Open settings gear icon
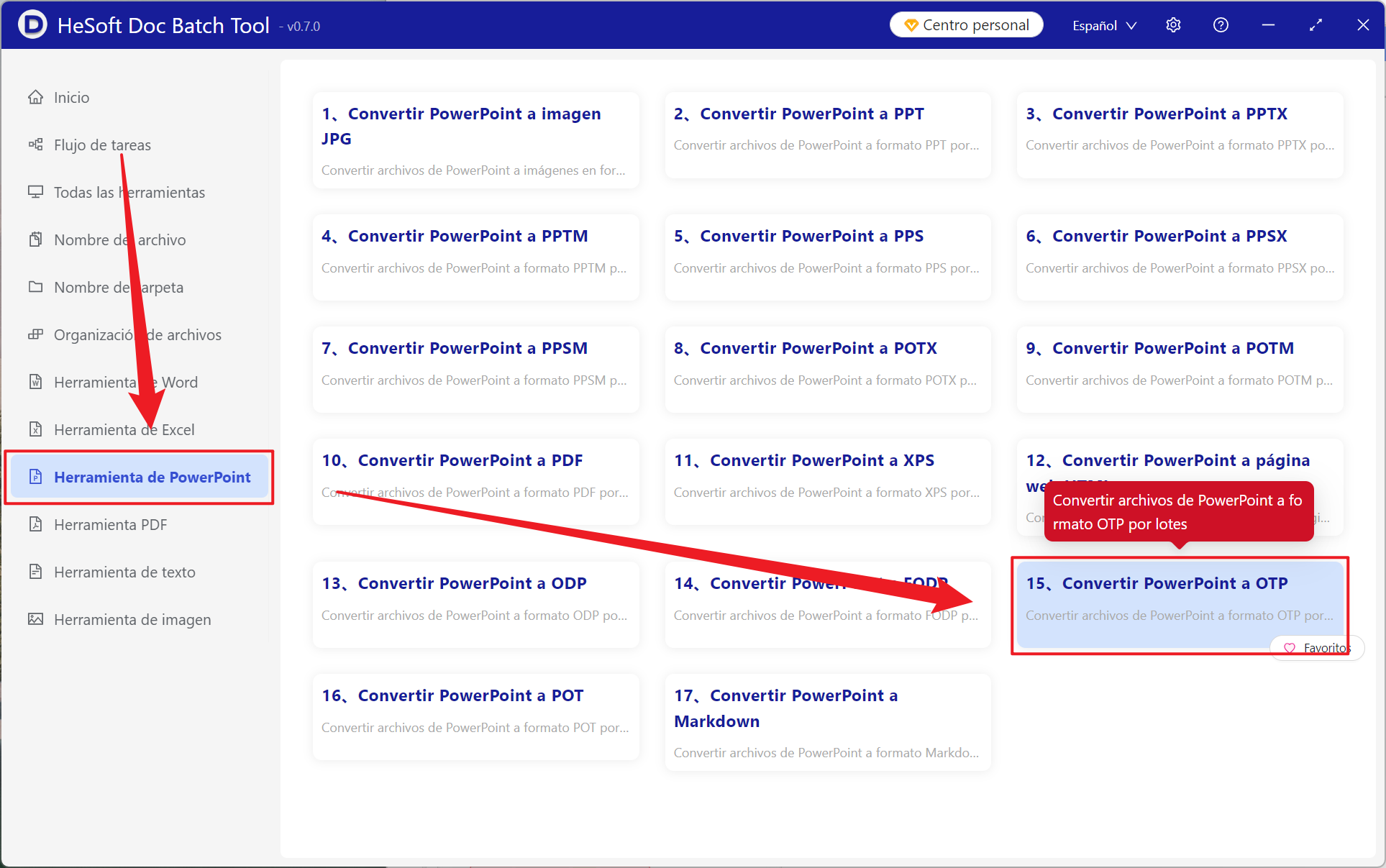 1173,25
